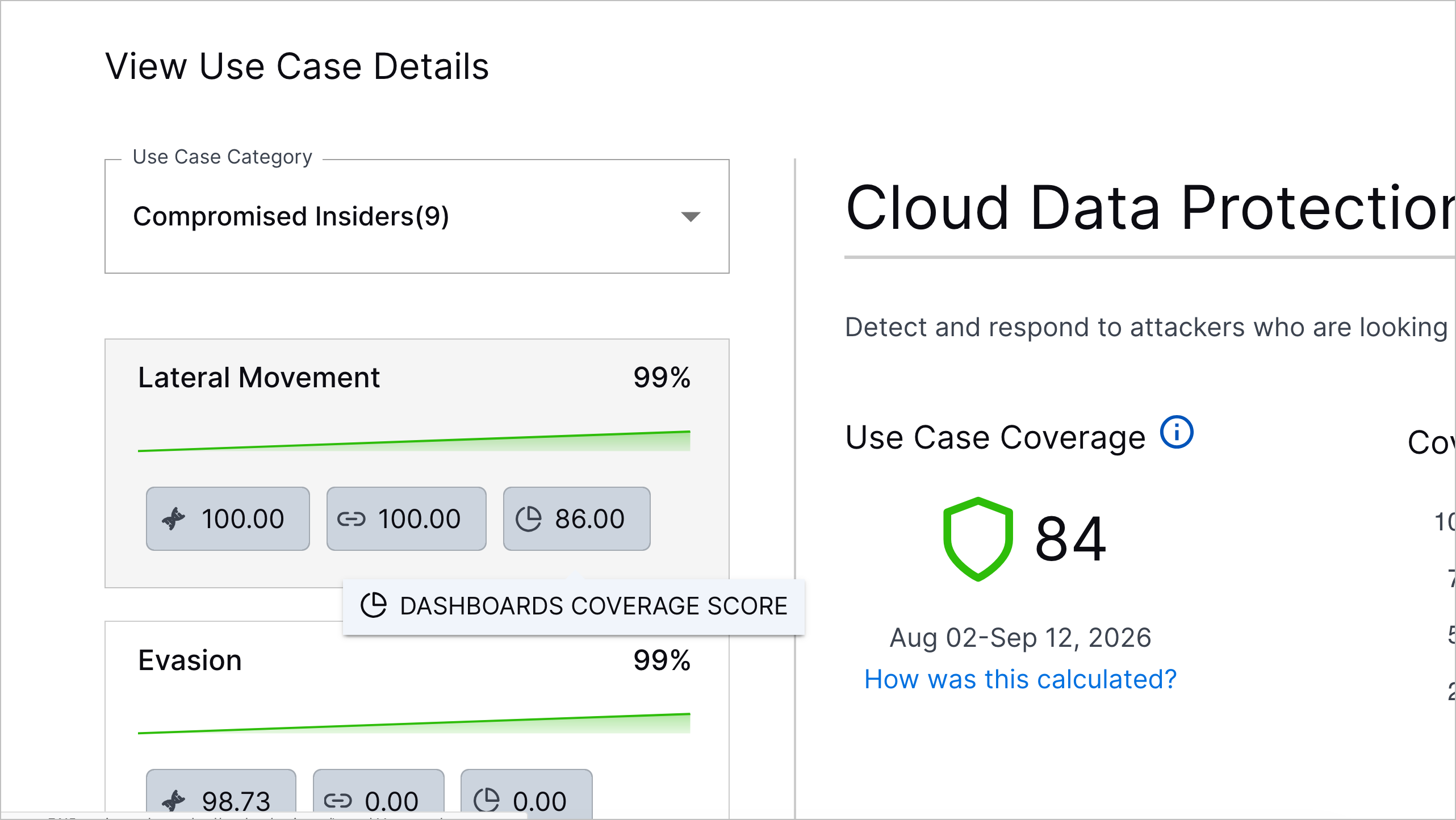
Task: Click the Lateral Movement 100.00 rules score chip
Action: (228, 518)
